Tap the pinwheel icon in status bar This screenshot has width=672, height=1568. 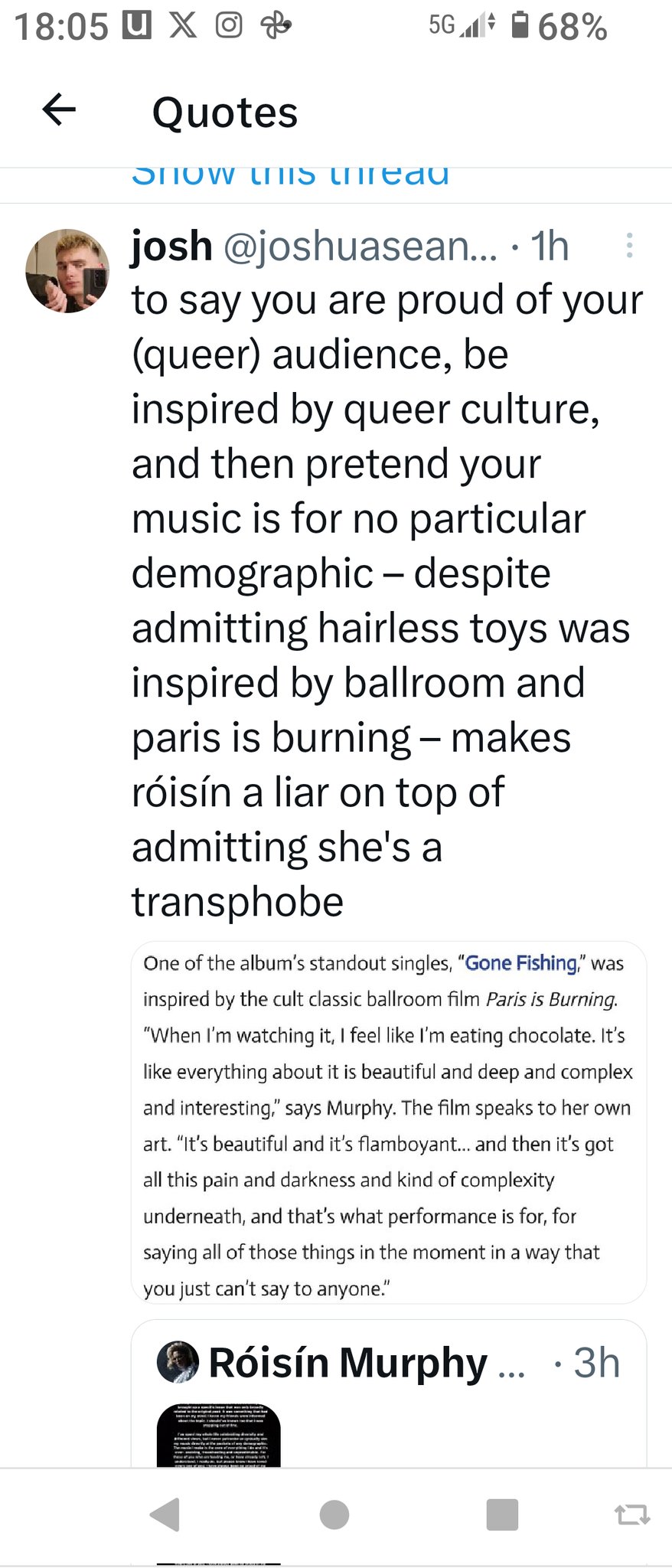[x=276, y=25]
